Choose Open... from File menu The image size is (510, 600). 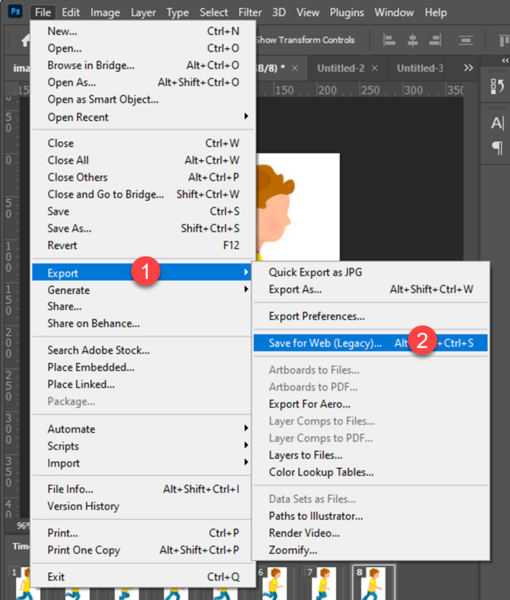coord(143,48)
